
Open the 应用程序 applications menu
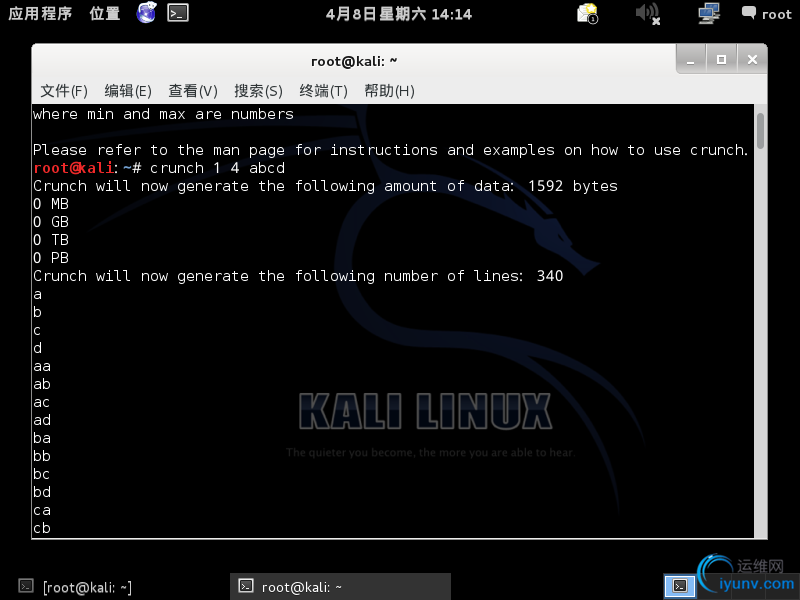tap(40, 13)
